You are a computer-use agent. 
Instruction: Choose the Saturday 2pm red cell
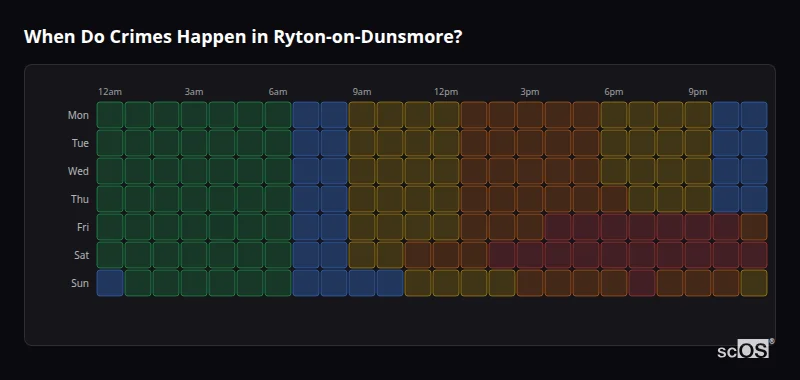[502, 255]
